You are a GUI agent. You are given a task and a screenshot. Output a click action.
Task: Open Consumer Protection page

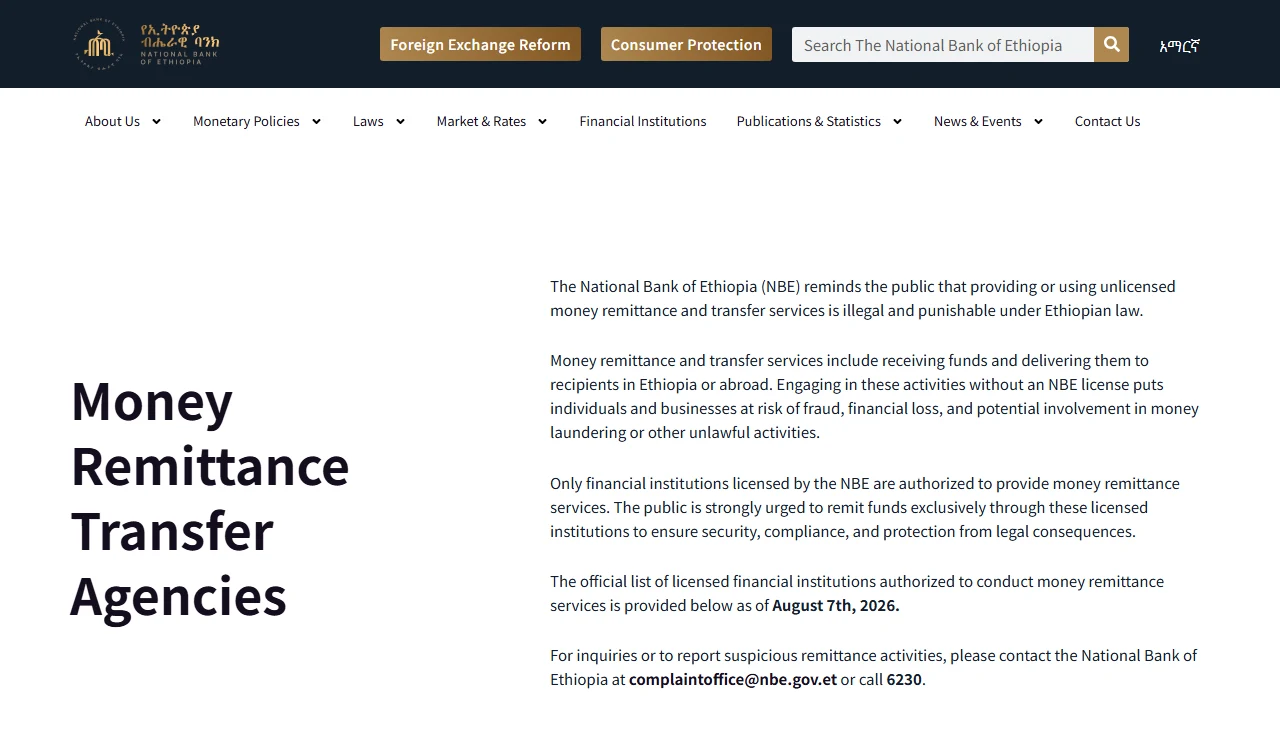tap(686, 44)
